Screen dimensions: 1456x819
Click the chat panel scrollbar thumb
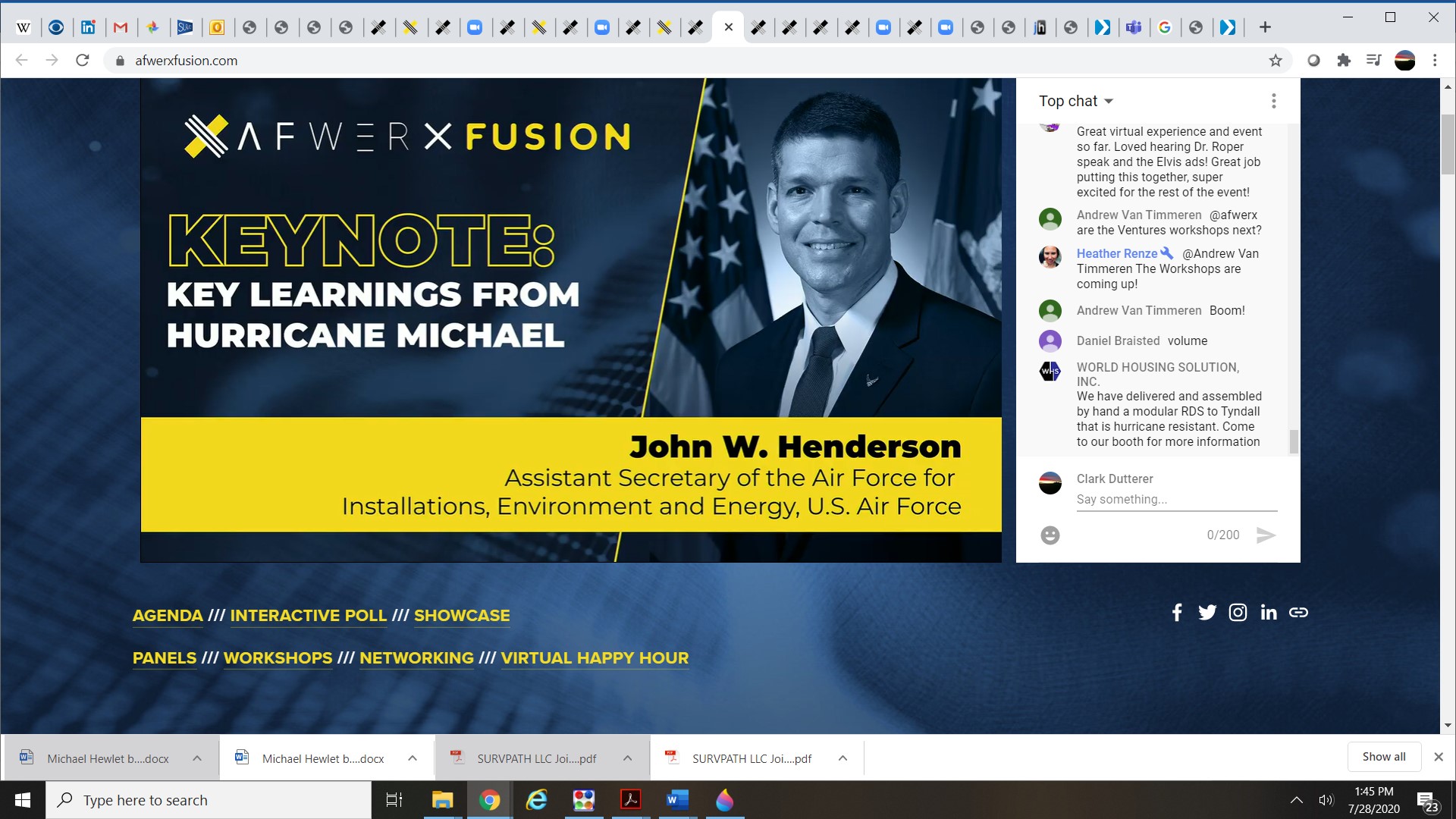1294,441
